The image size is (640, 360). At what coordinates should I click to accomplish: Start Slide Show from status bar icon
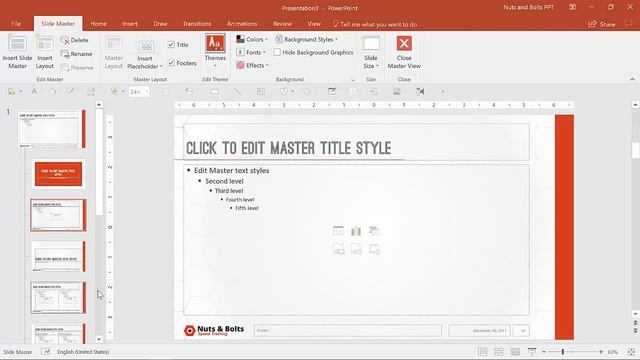click(x=532, y=351)
